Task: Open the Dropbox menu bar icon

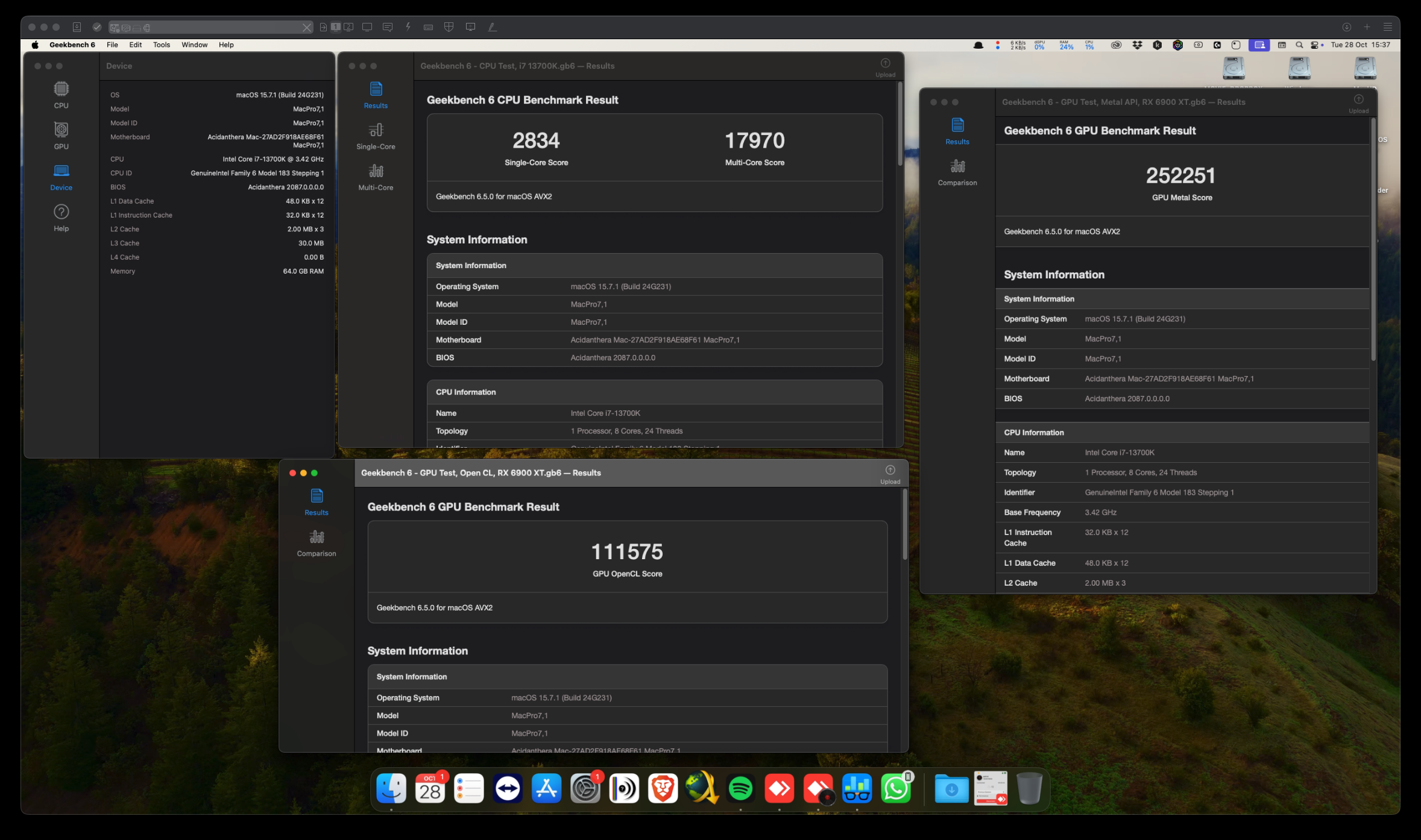Action: click(x=1137, y=45)
